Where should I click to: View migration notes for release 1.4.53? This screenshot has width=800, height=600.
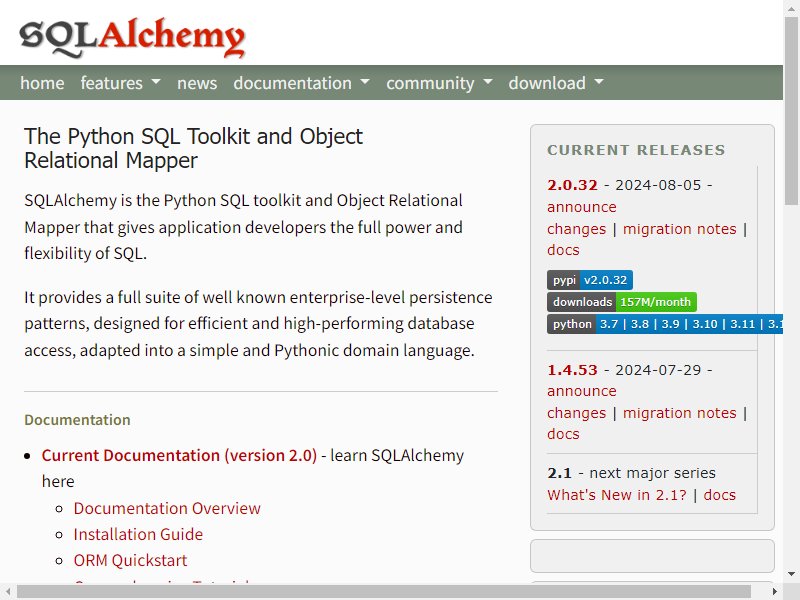click(x=680, y=413)
